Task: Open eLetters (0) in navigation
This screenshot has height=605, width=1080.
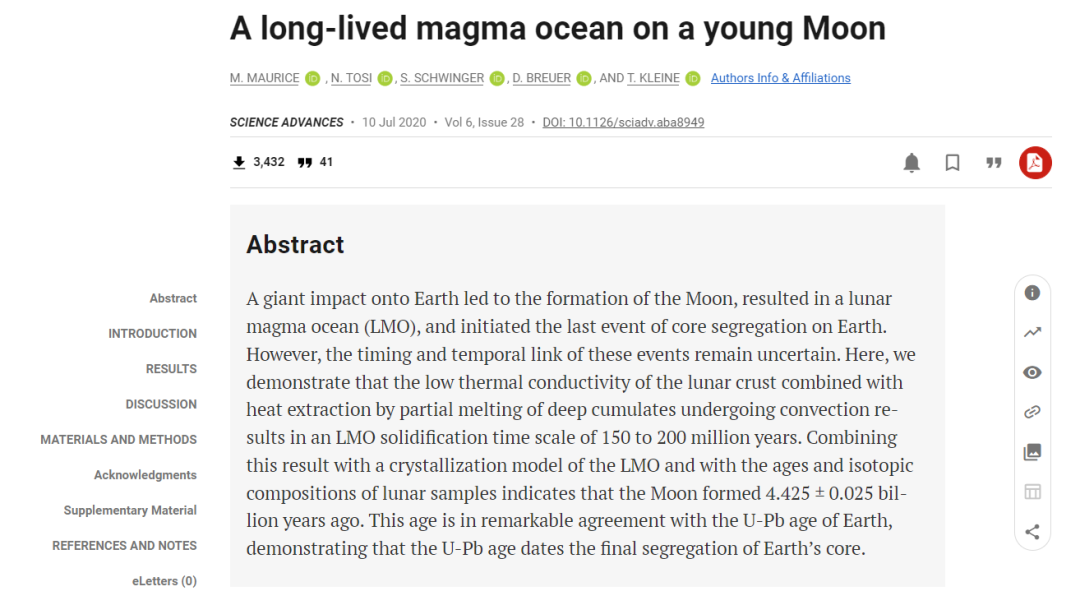Action: coord(164,581)
